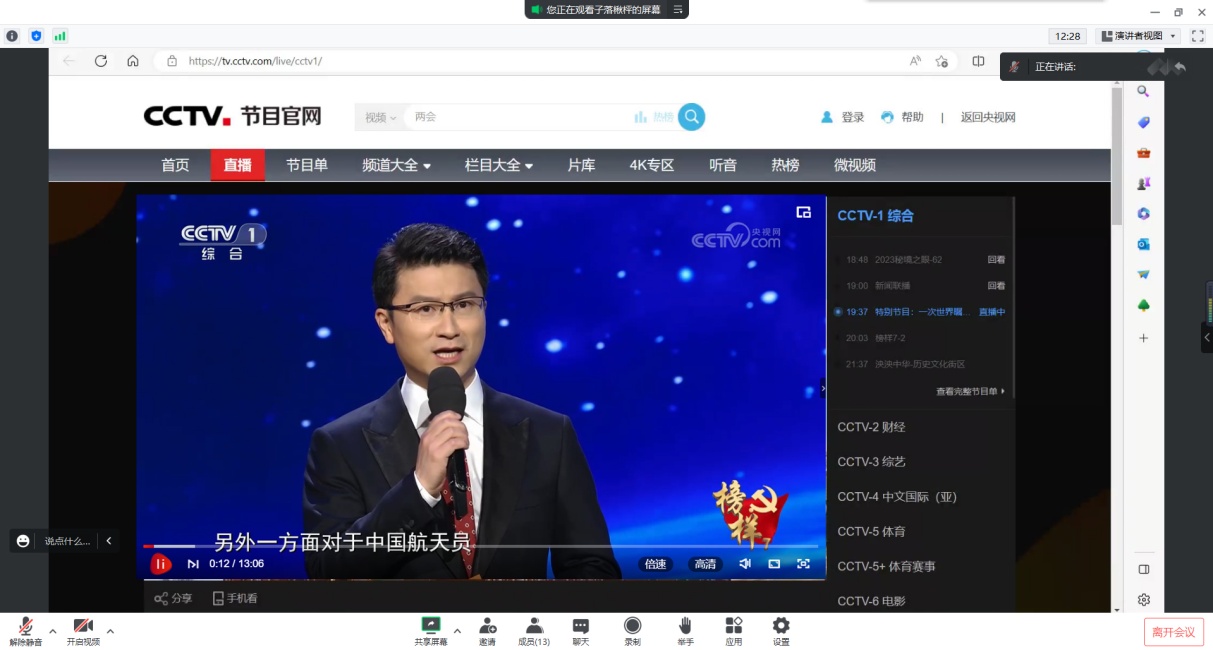Open Outlook icon in browser sidebar
1213x650 pixels.
tap(1143, 244)
